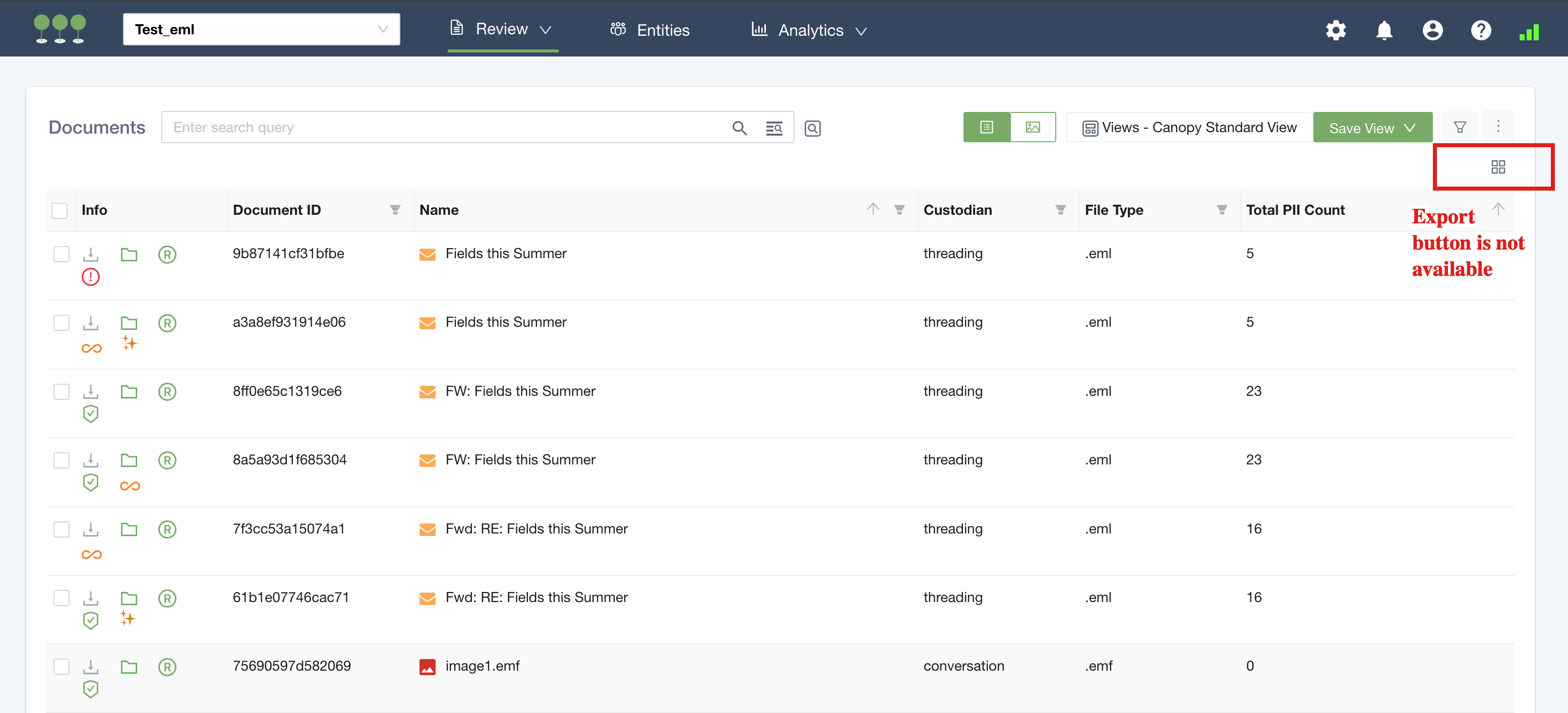This screenshot has width=1568, height=713.
Task: Click Views - Canopy Standard View button
Action: click(1189, 127)
